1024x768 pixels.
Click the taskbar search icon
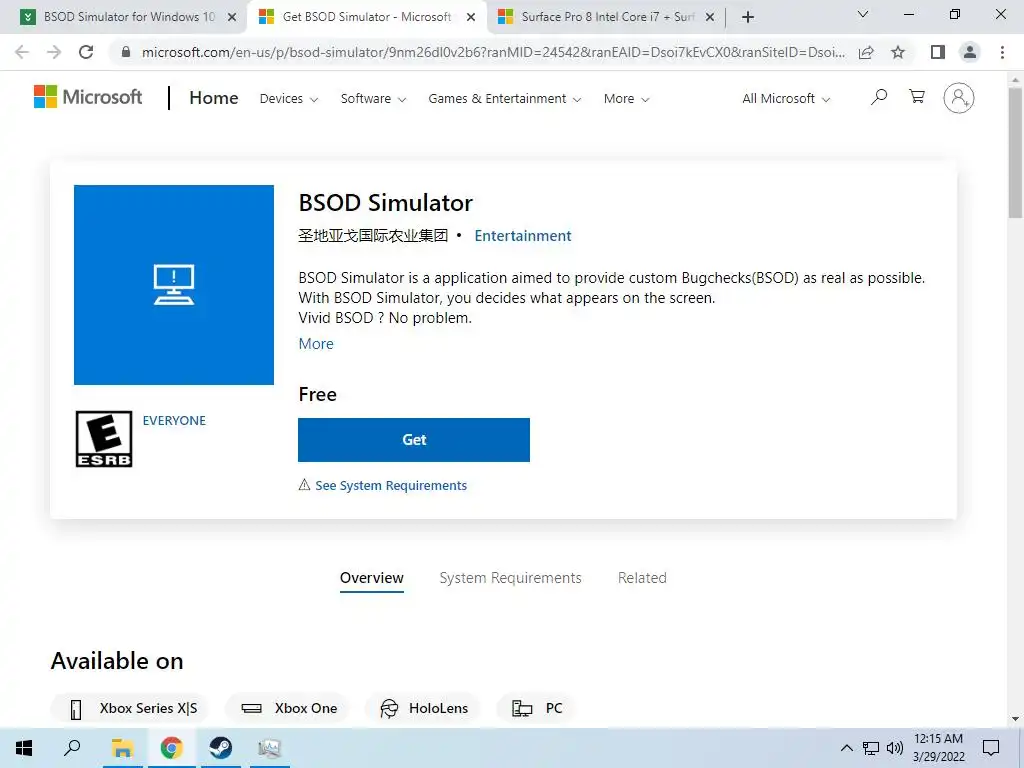tap(72, 748)
